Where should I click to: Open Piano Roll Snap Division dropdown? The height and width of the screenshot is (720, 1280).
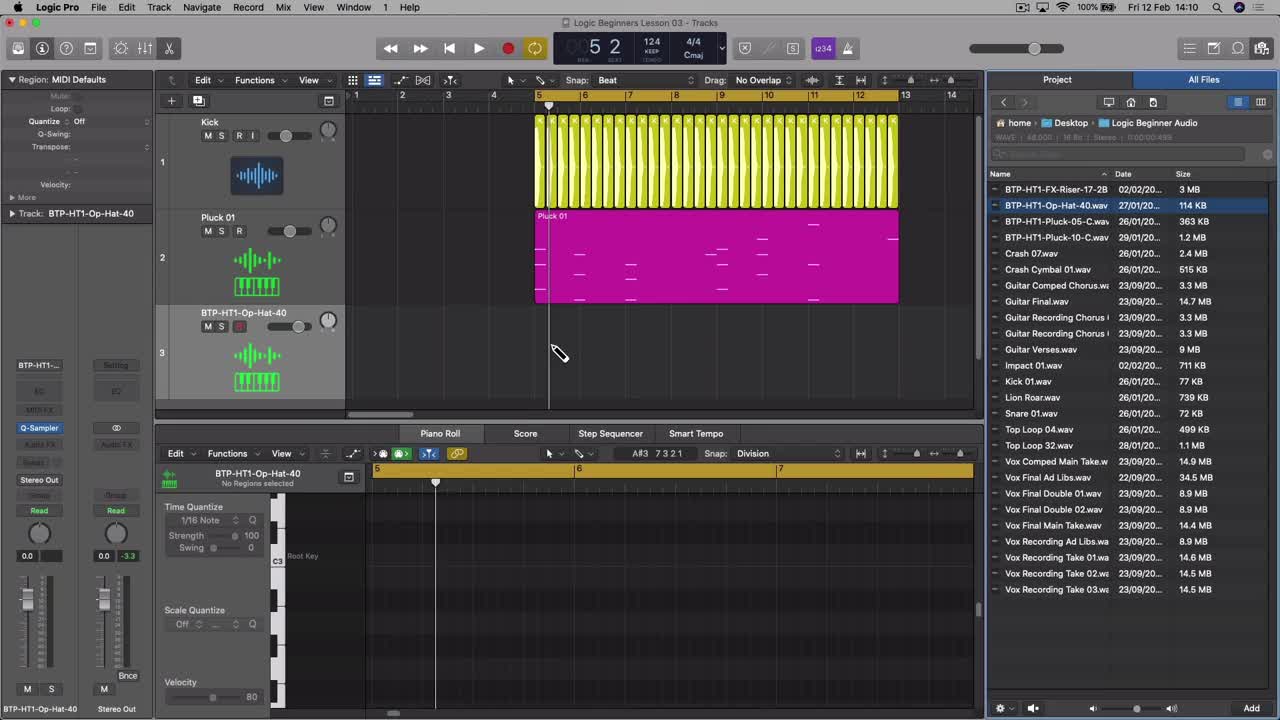(x=789, y=453)
